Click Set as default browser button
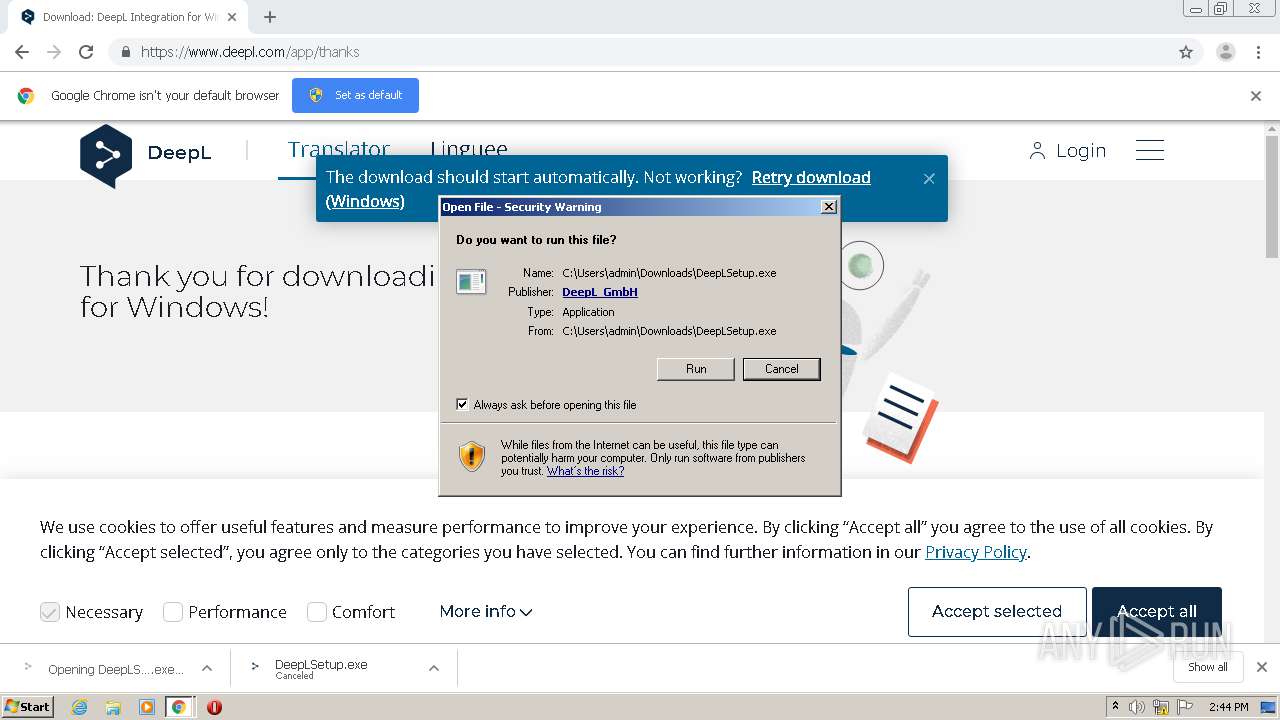This screenshot has height=720, width=1280. [355, 95]
